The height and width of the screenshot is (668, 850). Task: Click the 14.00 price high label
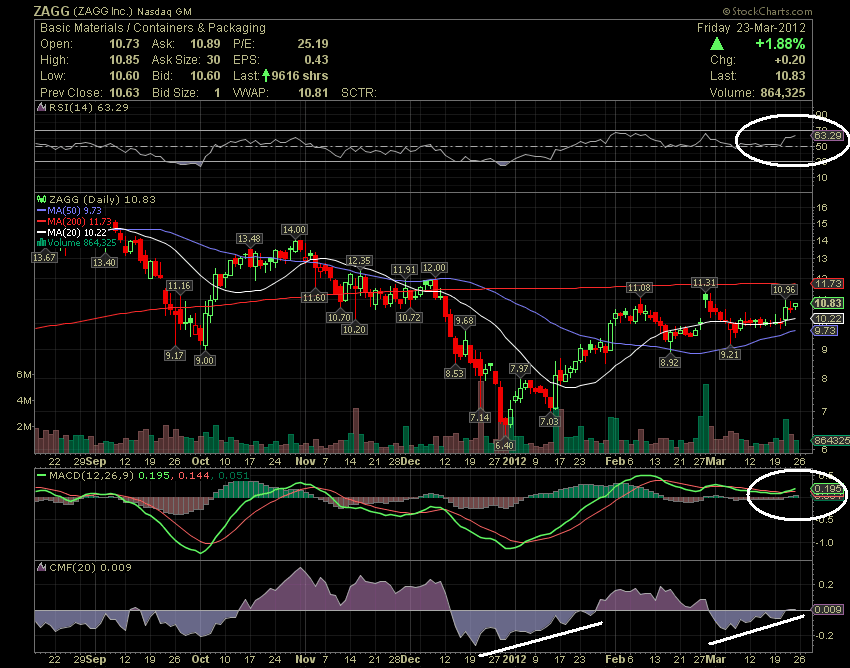tap(294, 230)
